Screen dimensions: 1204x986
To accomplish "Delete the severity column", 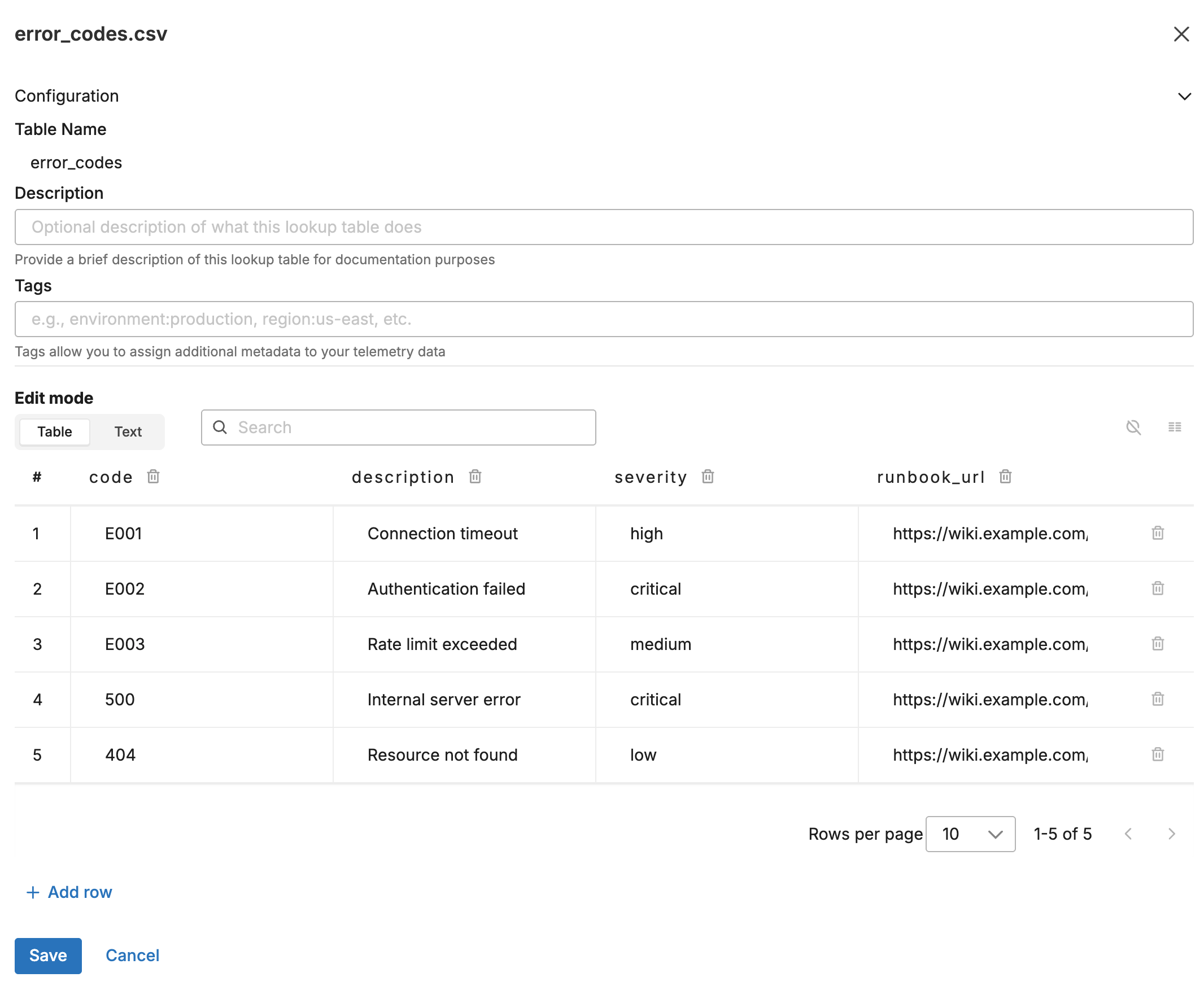I will (708, 477).
